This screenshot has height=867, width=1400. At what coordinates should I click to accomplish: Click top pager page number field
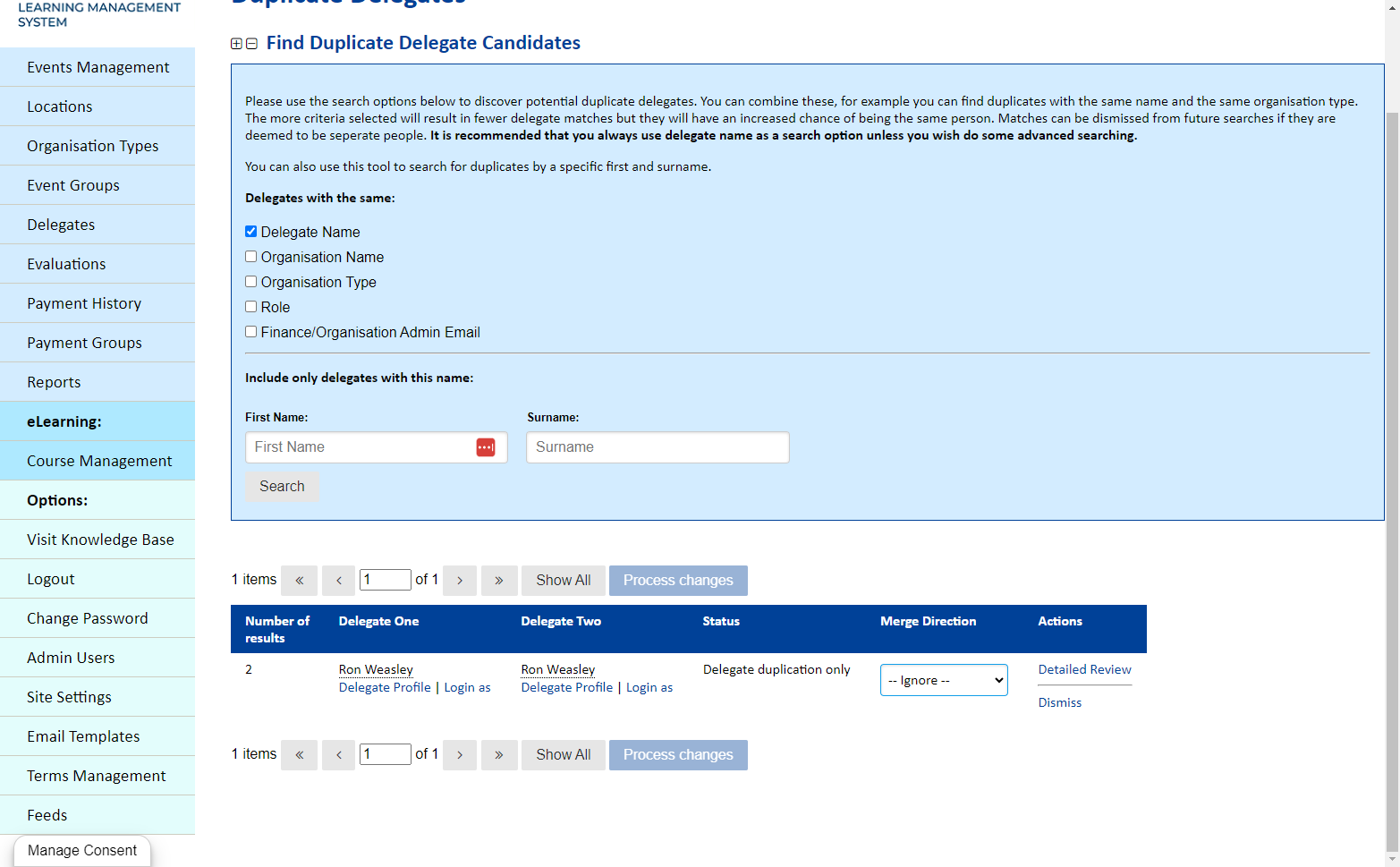(x=385, y=580)
